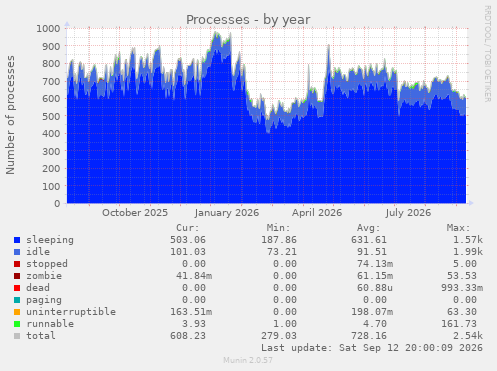This screenshot has height=371, width=497.
Task: Click the 1000 y-axis tick label
Action: [x=48, y=28]
